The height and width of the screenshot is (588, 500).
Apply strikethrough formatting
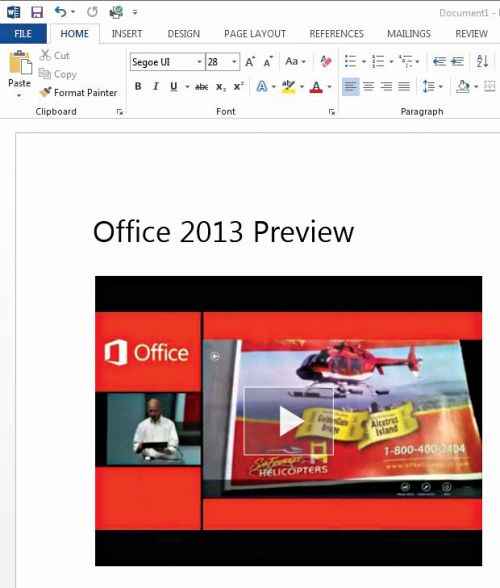201,87
